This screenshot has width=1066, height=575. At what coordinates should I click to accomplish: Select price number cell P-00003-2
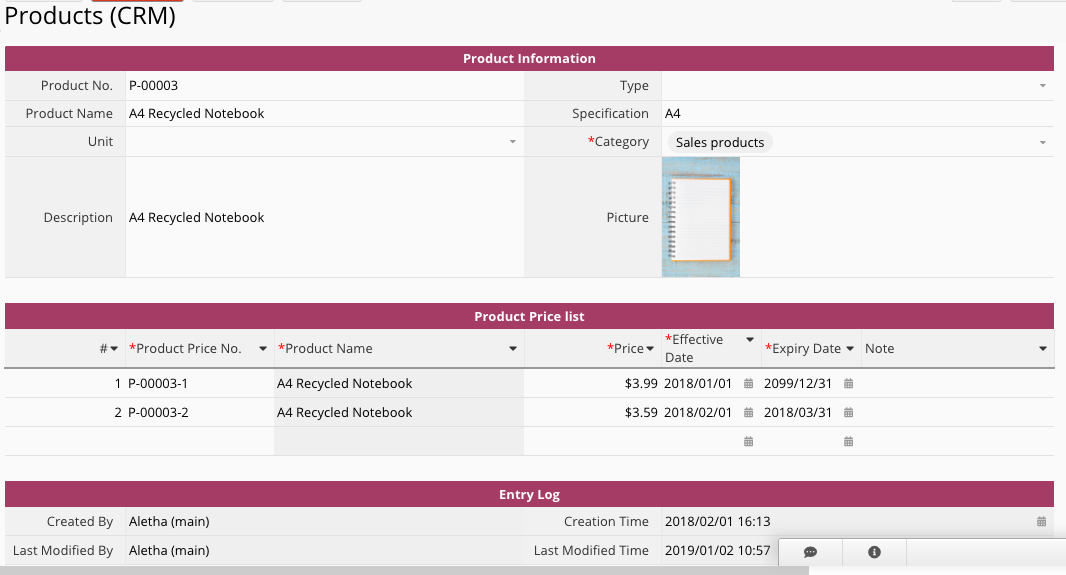click(x=200, y=413)
